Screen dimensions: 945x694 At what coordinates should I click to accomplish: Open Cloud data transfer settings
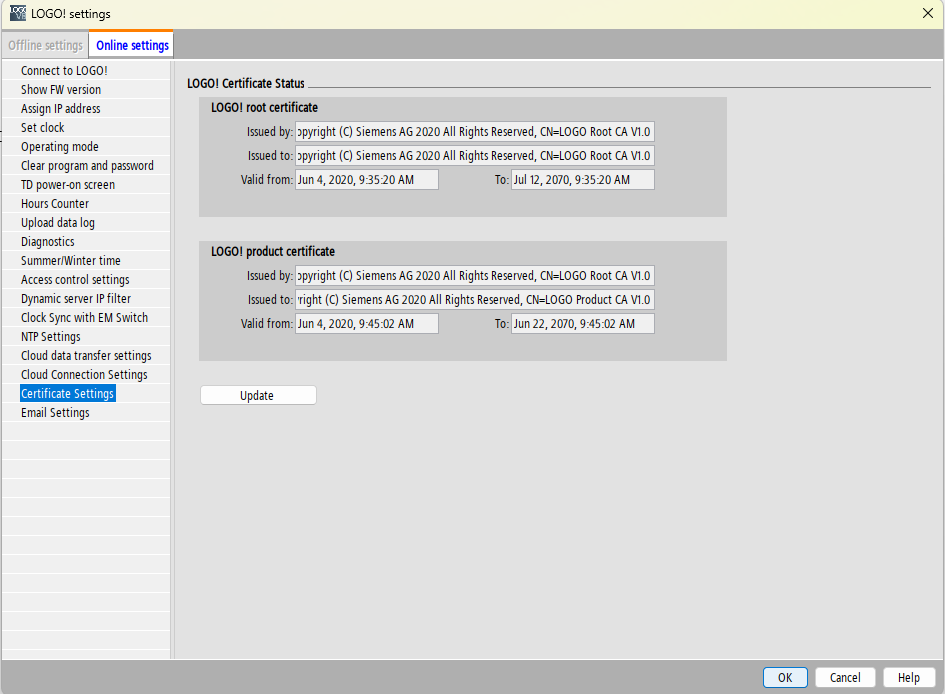86,355
